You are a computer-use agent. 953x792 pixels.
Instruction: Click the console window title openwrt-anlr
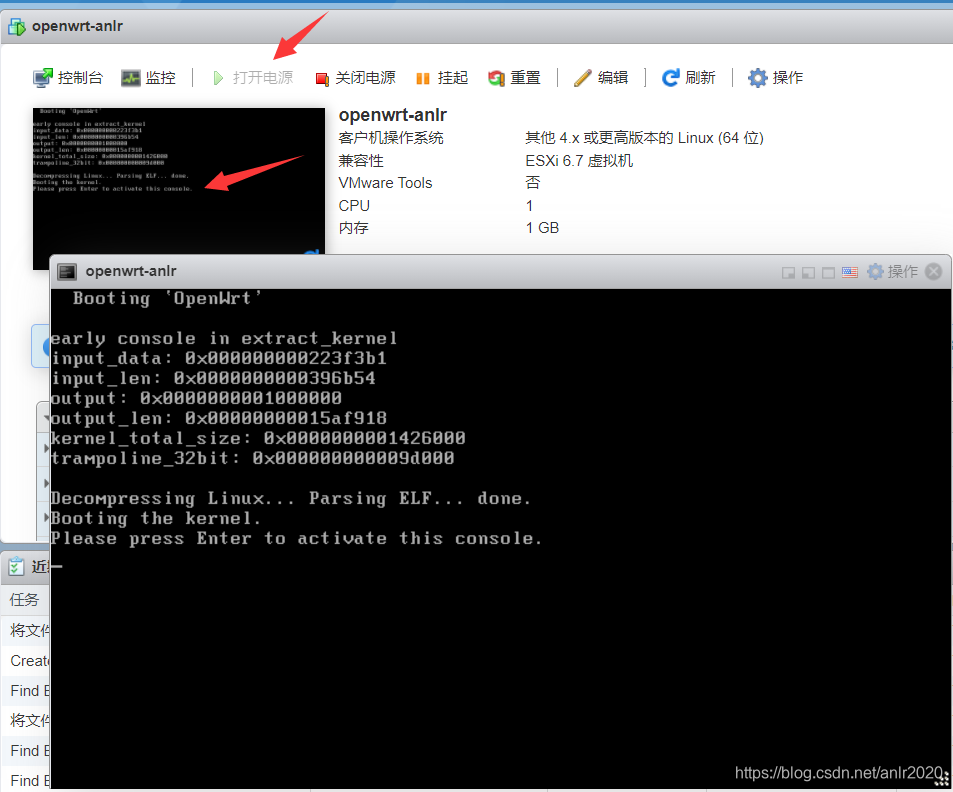click(x=131, y=271)
